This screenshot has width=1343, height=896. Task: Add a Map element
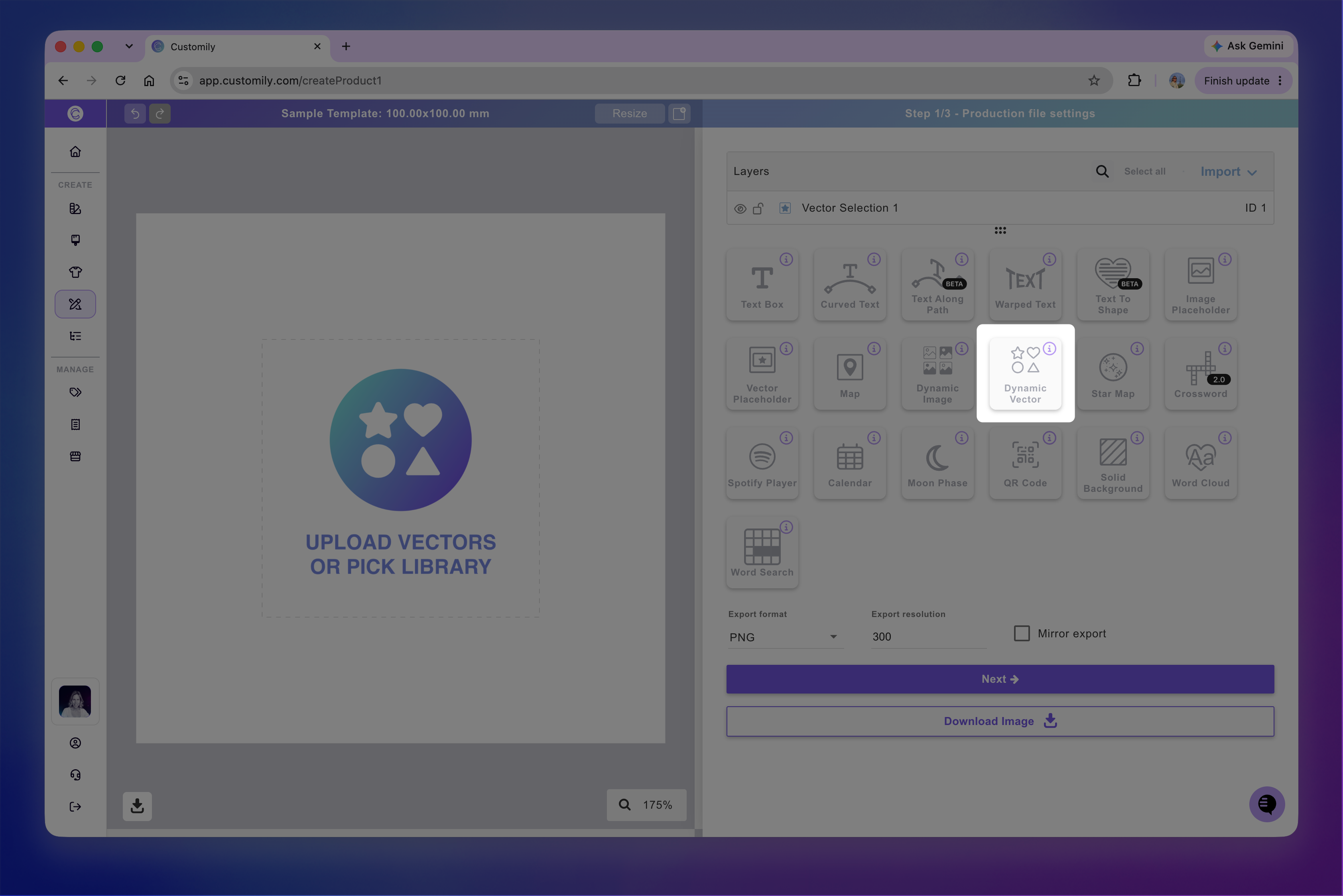850,374
